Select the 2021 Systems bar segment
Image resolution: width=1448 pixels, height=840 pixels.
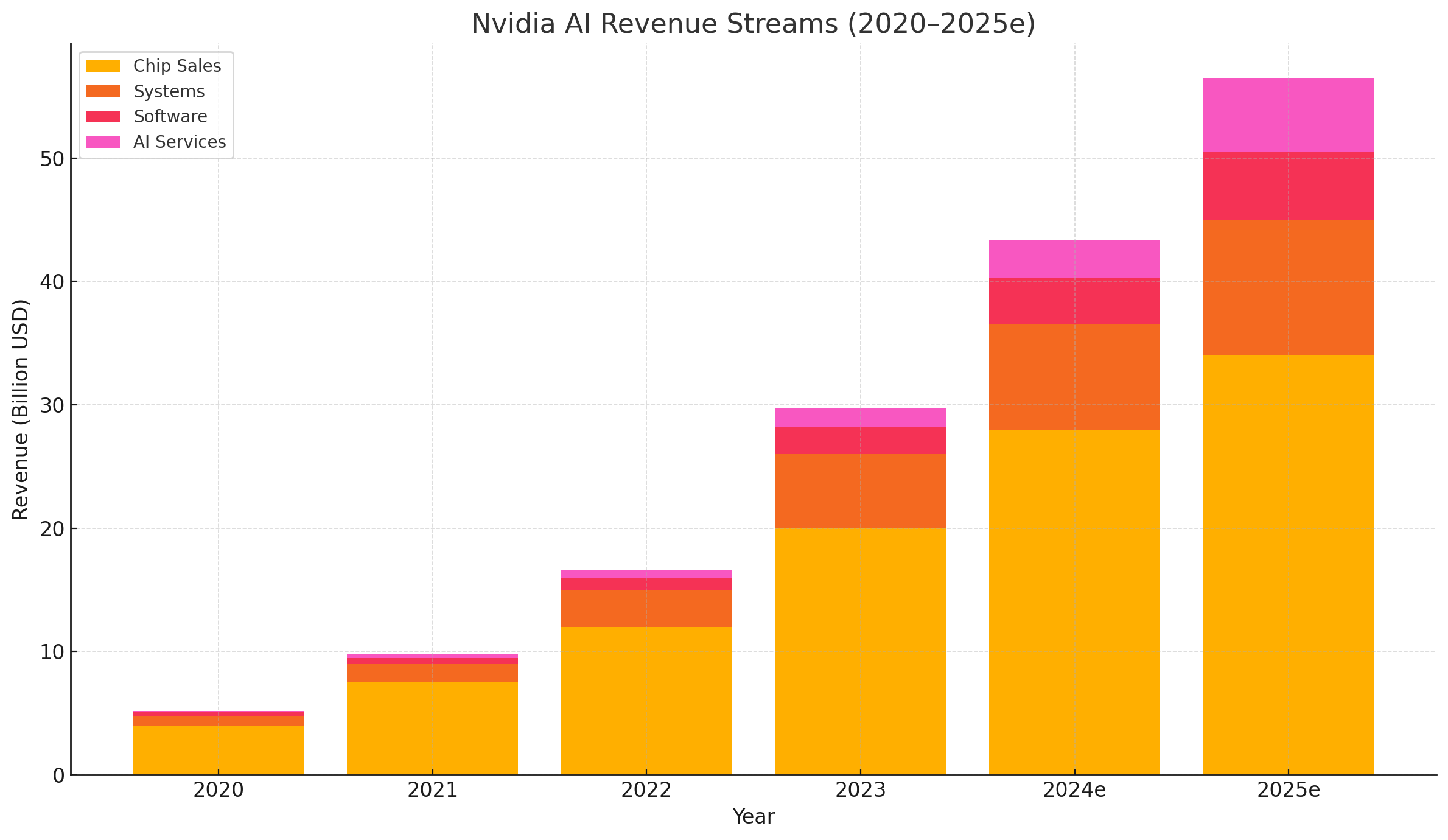click(x=433, y=673)
